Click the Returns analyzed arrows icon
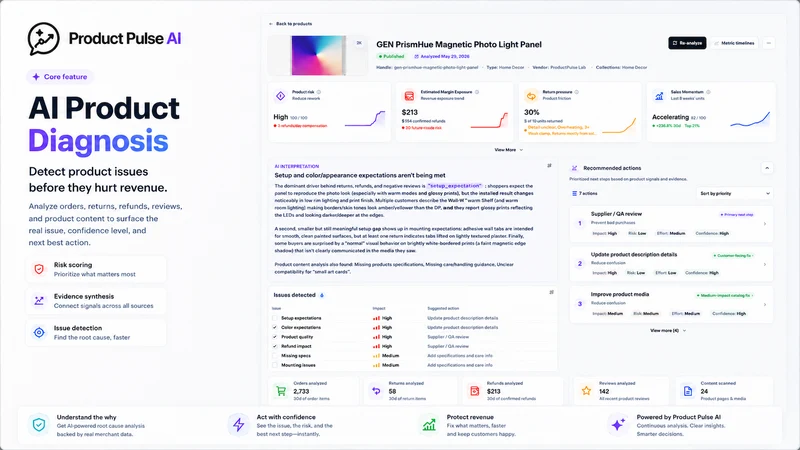Viewport: 800px width, 450px height. (x=376, y=391)
